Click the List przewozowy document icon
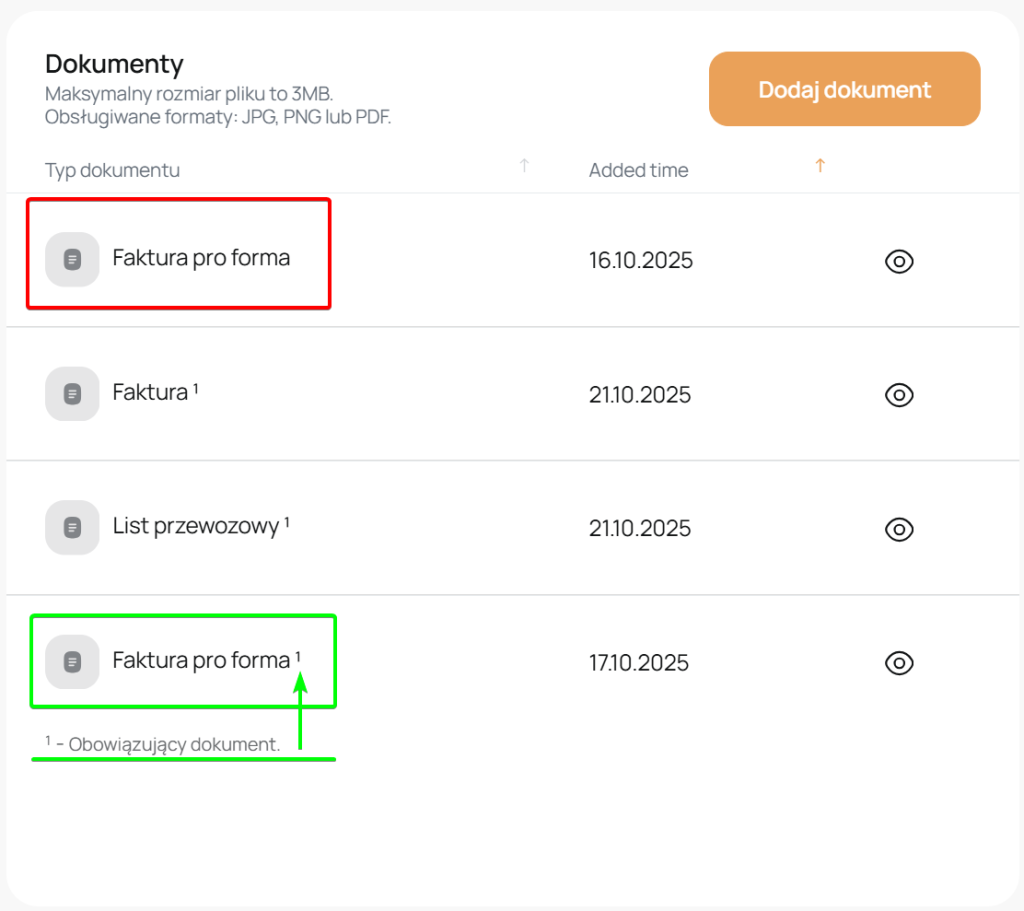1024x911 pixels. (x=72, y=527)
